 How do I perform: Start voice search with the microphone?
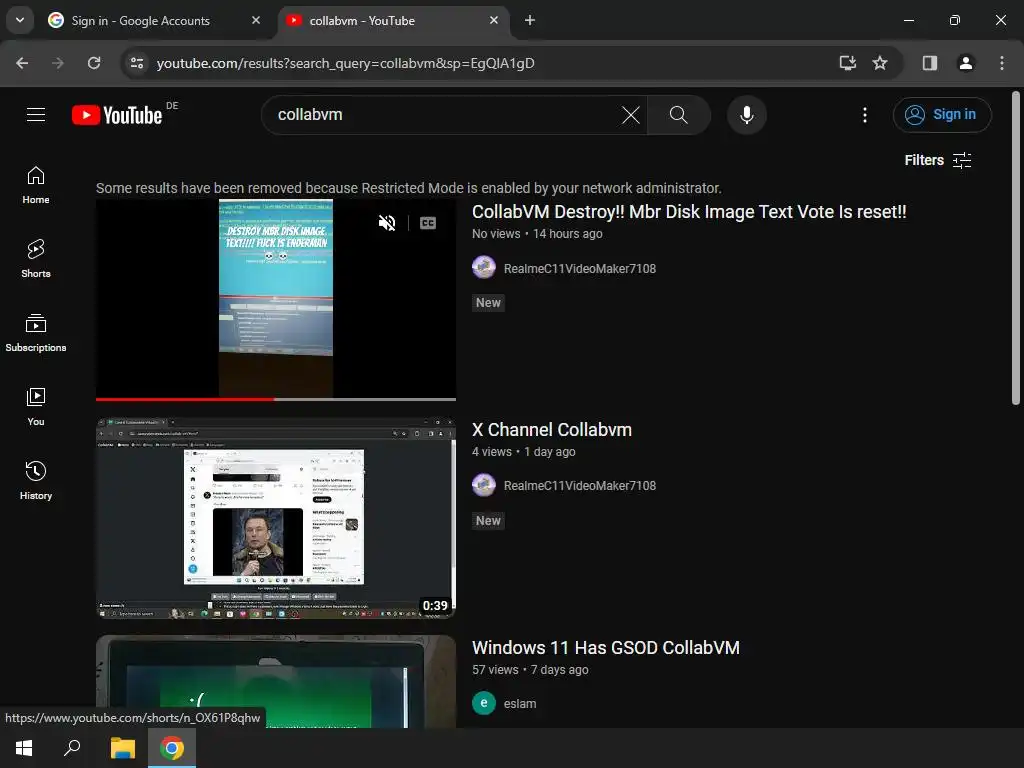tap(746, 115)
